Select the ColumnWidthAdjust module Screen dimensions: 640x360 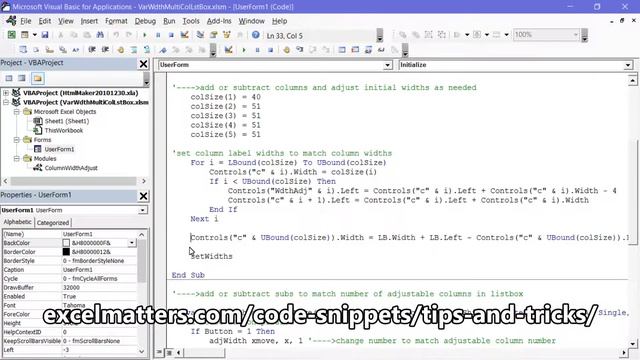(x=71, y=168)
